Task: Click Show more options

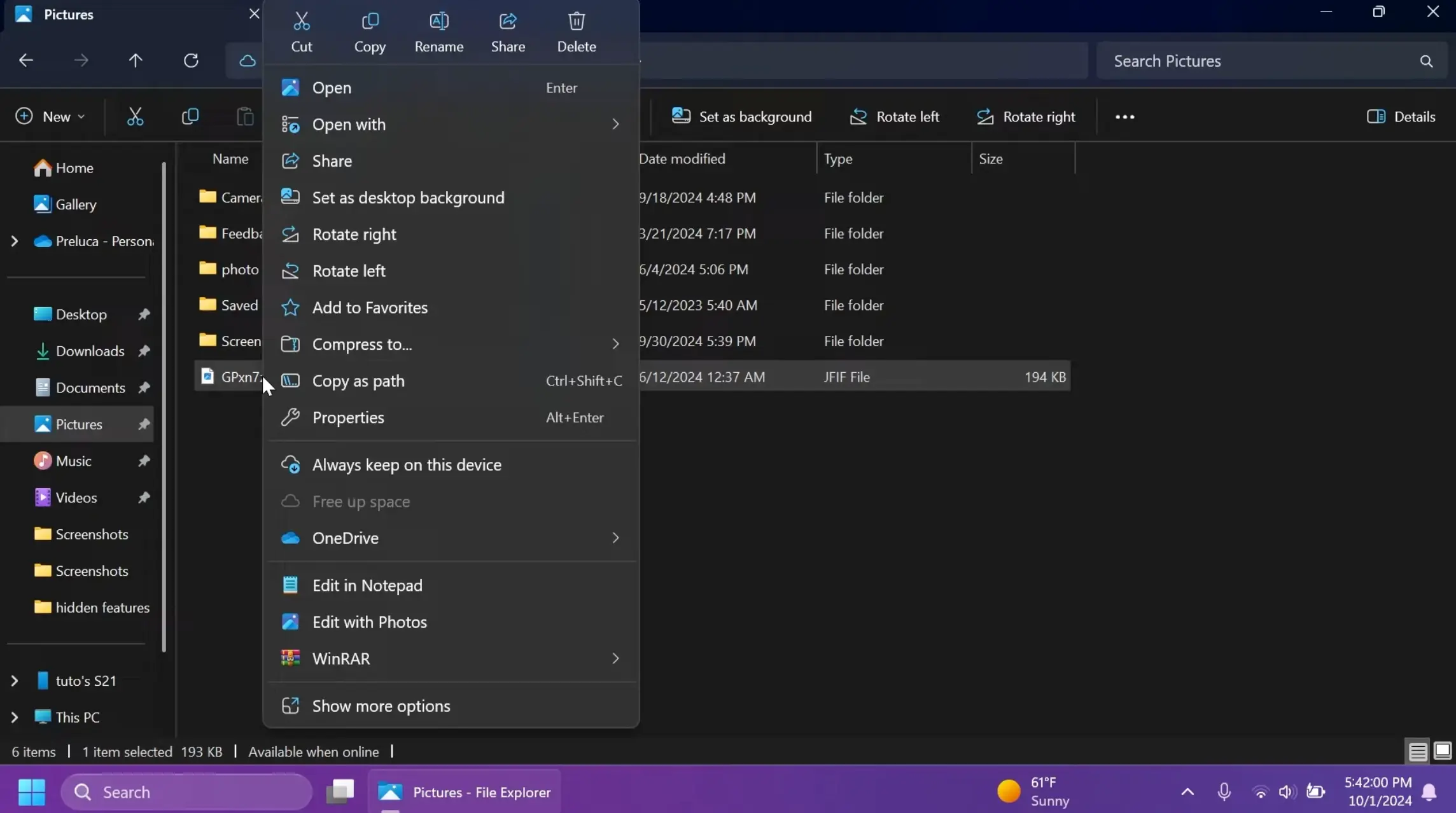Action: 451,706
